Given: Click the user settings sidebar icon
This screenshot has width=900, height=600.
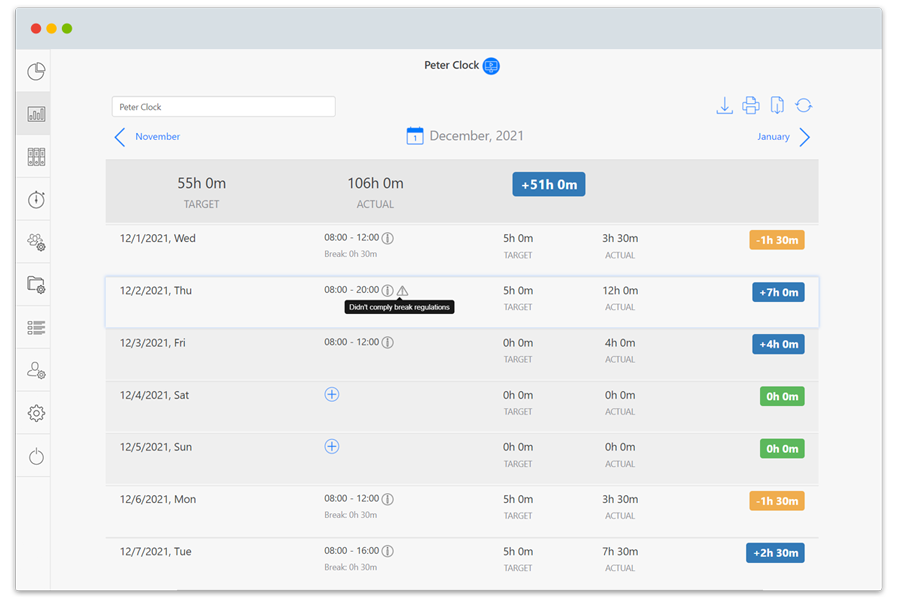Looking at the screenshot, I should [36, 371].
